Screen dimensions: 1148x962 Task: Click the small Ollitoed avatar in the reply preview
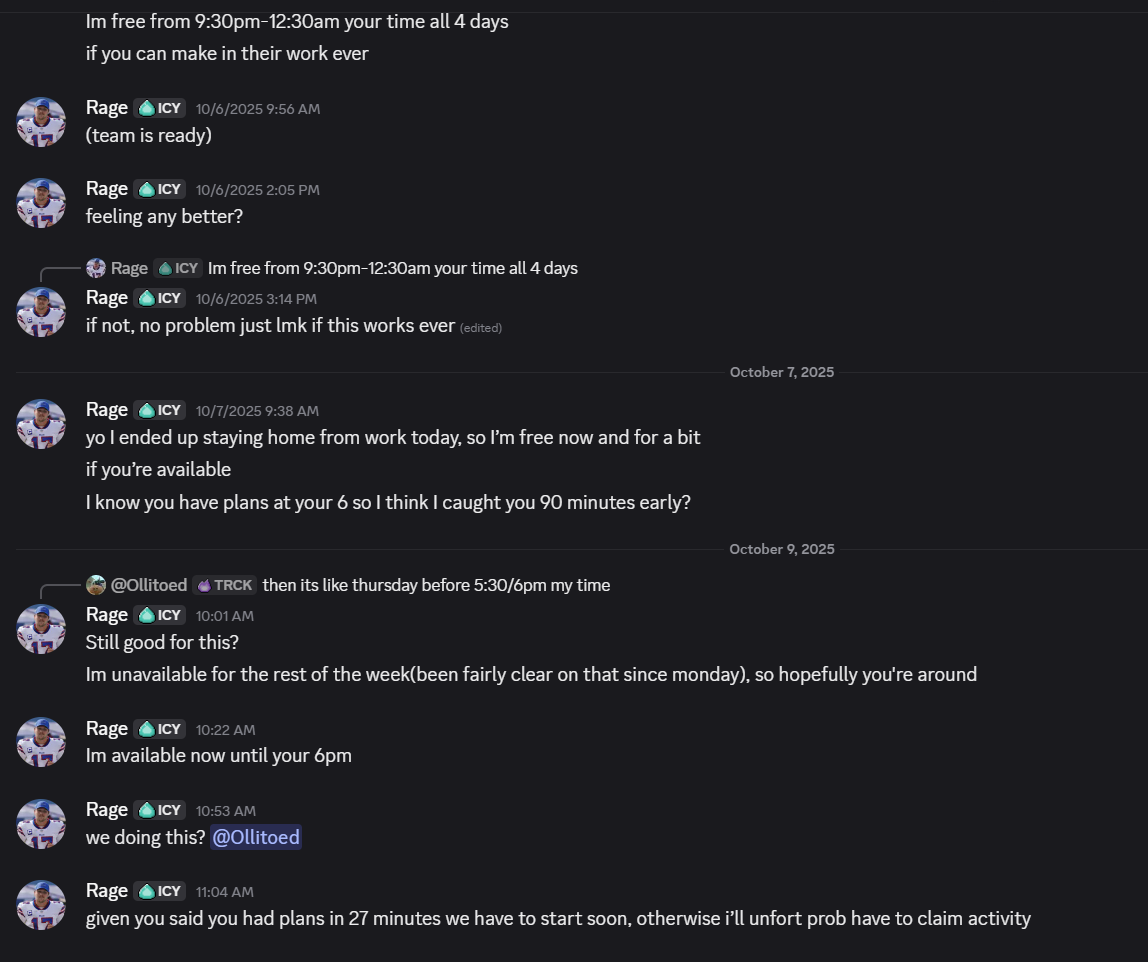click(x=96, y=585)
